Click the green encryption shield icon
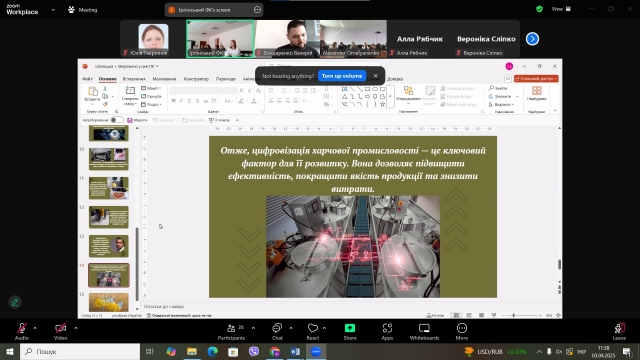The width and height of the screenshot is (640, 360). (x=540, y=9)
